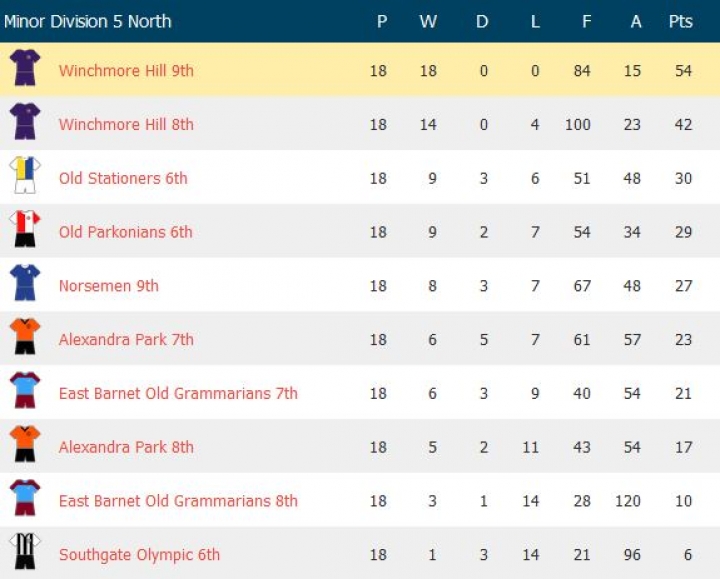Open Winchmore Hill 8th team link
Screen dimensions: 720x579
(126, 125)
